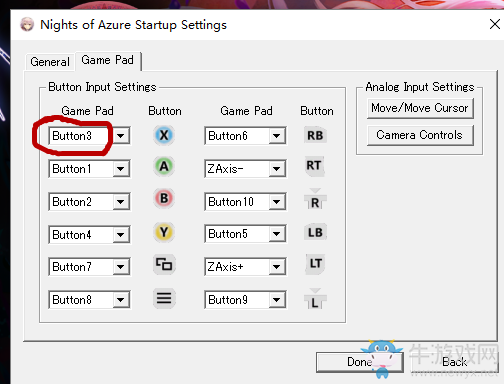Click the Done button

pos(360,362)
